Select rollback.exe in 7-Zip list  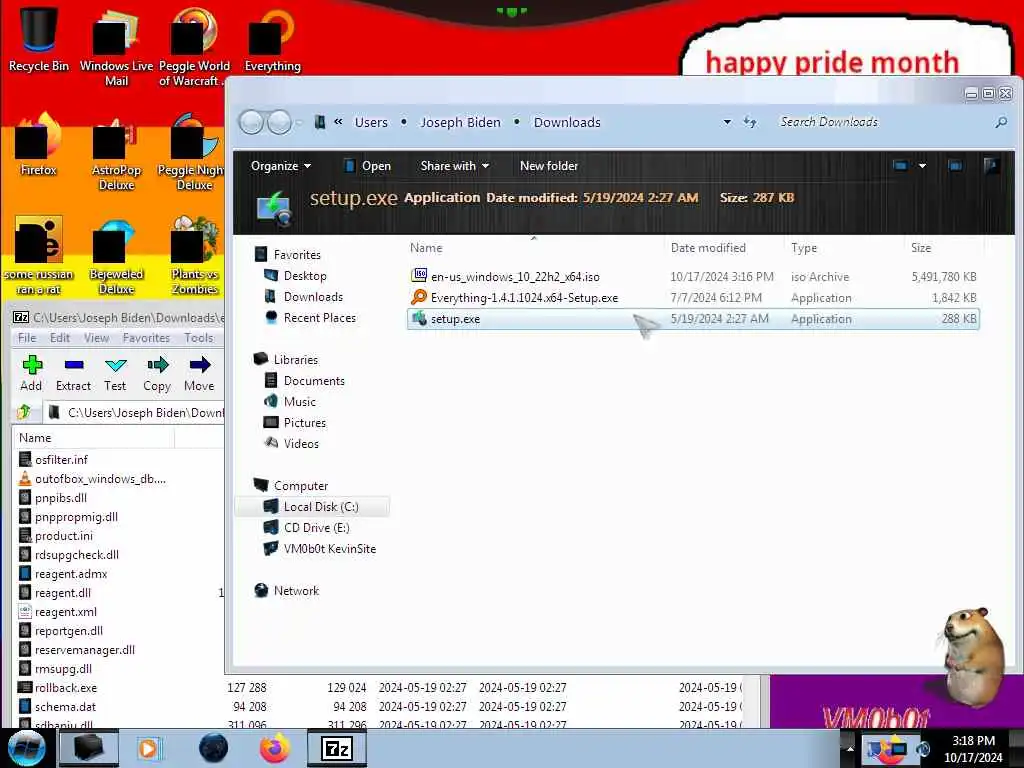click(x=65, y=688)
